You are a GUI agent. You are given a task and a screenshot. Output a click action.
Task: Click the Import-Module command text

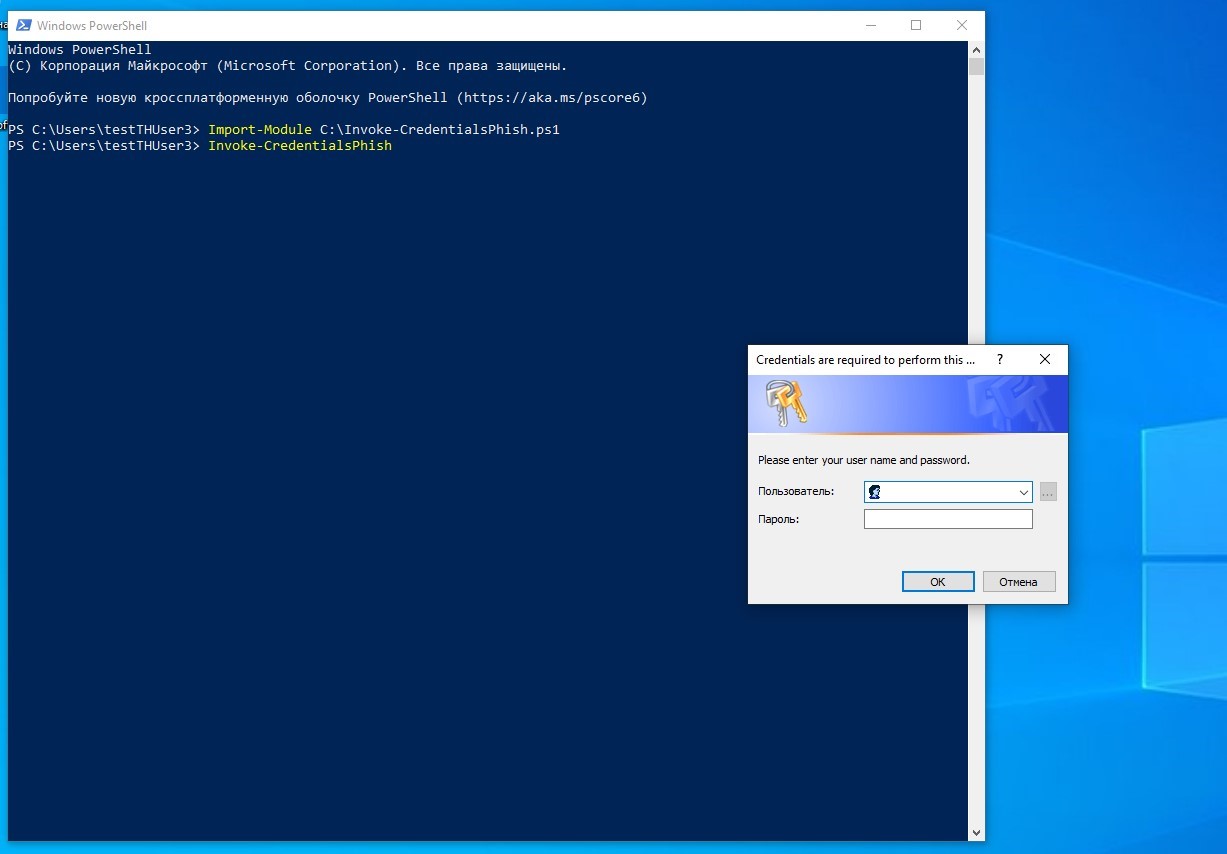pos(260,130)
